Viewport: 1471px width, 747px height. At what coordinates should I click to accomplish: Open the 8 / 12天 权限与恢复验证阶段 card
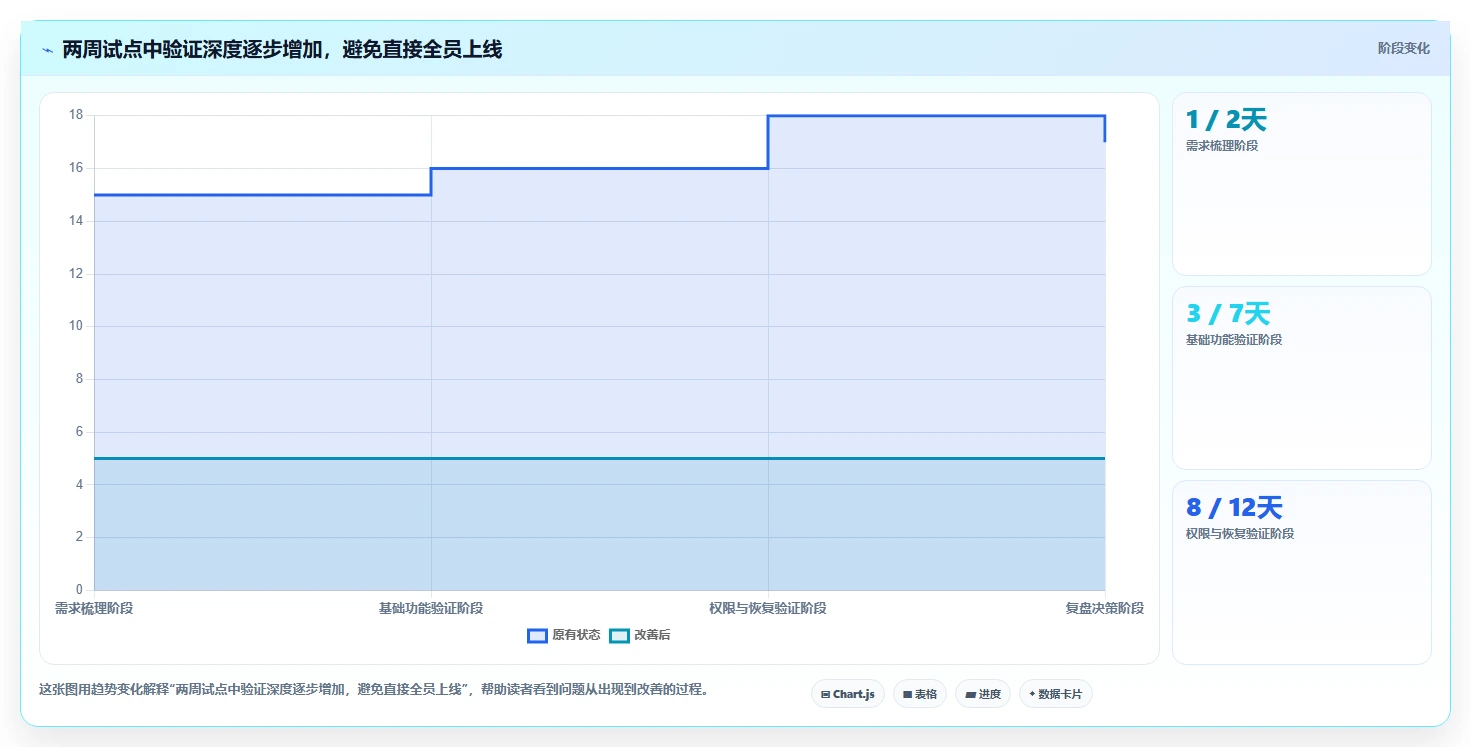click(x=1302, y=572)
